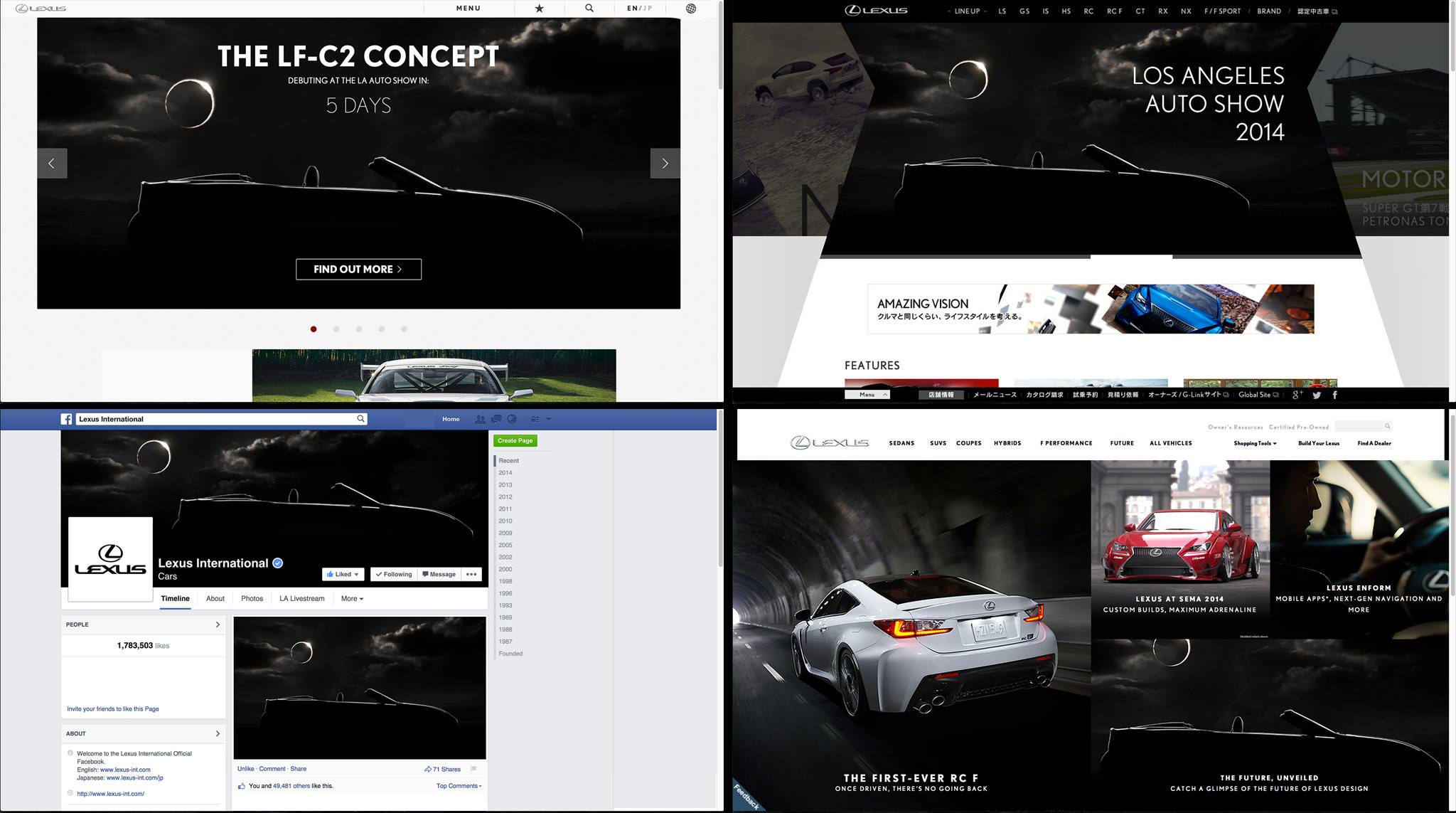Screen dimensions: 1456x813
Task: Select third carousel dot under LF-C2 banner
Action: pyautogui.click(x=359, y=329)
